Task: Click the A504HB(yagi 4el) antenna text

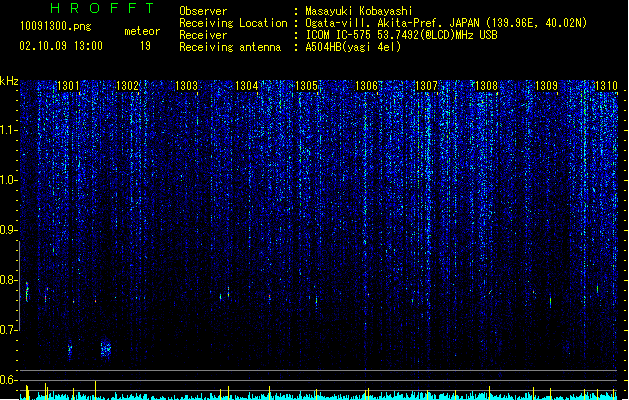Action: 353,47
